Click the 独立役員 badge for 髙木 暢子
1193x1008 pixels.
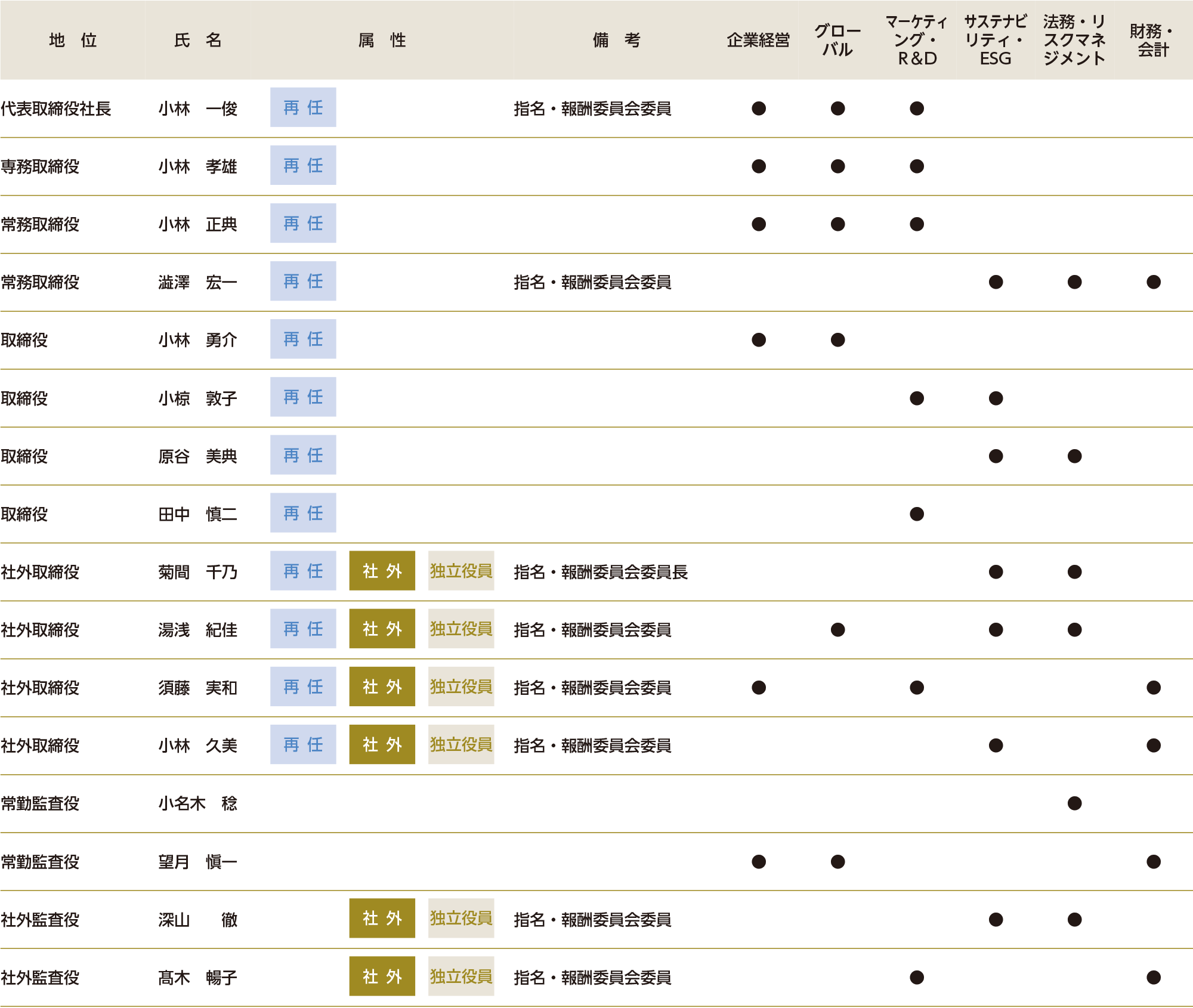coord(460,976)
